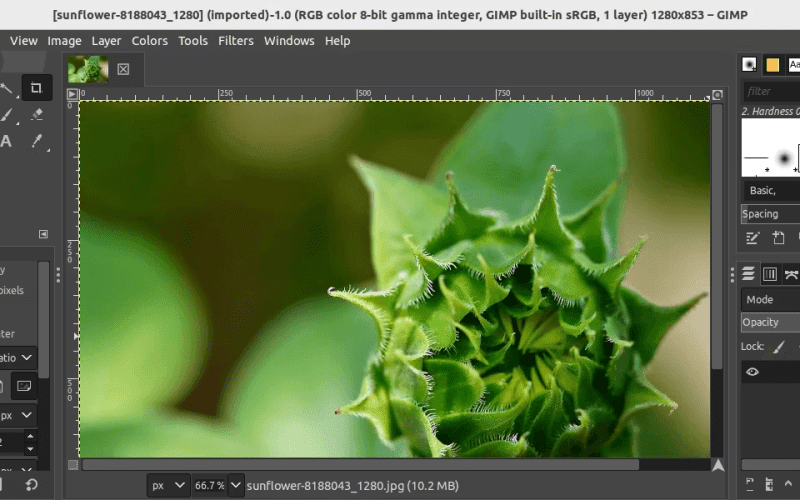Adjust the layer Opacity slider
Image resolution: width=800 pixels, height=500 pixels.
coord(770,322)
